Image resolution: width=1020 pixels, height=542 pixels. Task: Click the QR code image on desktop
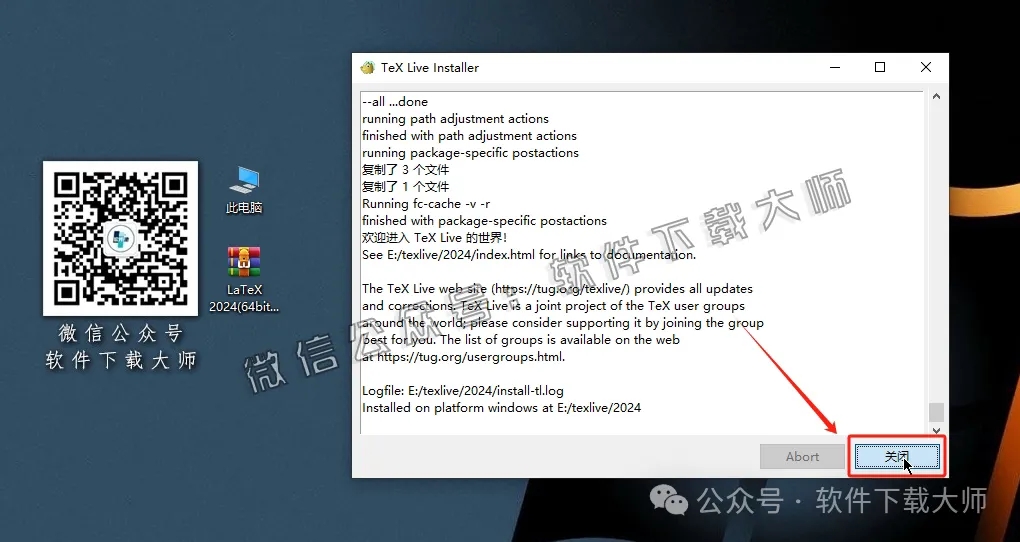[x=120, y=238]
